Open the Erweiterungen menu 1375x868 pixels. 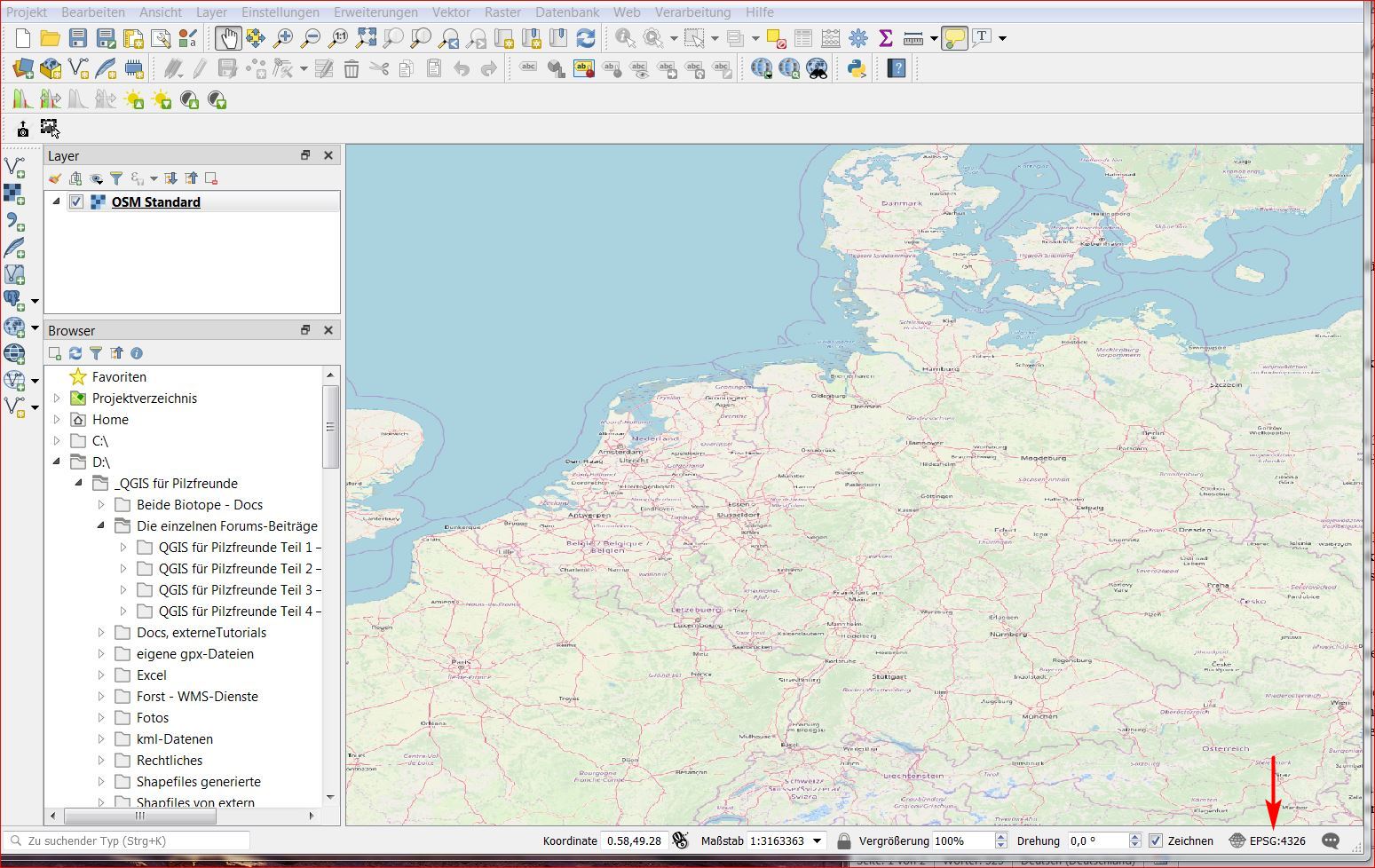click(375, 12)
